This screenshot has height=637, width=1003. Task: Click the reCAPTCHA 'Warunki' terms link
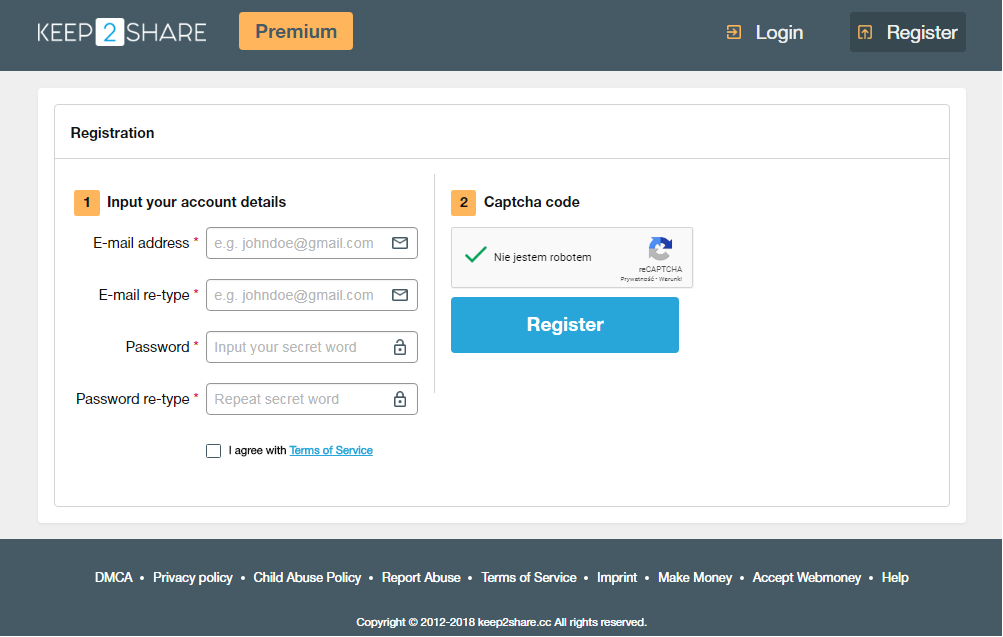[x=670, y=279]
